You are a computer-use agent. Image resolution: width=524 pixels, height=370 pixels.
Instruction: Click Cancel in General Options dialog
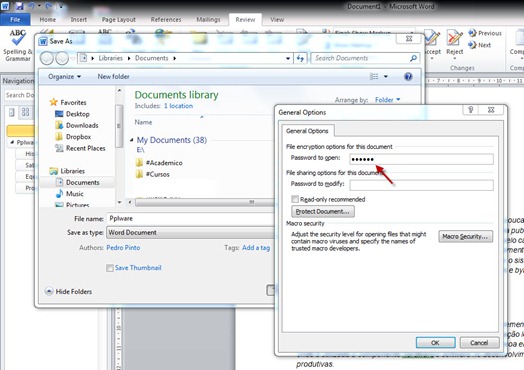click(479, 343)
